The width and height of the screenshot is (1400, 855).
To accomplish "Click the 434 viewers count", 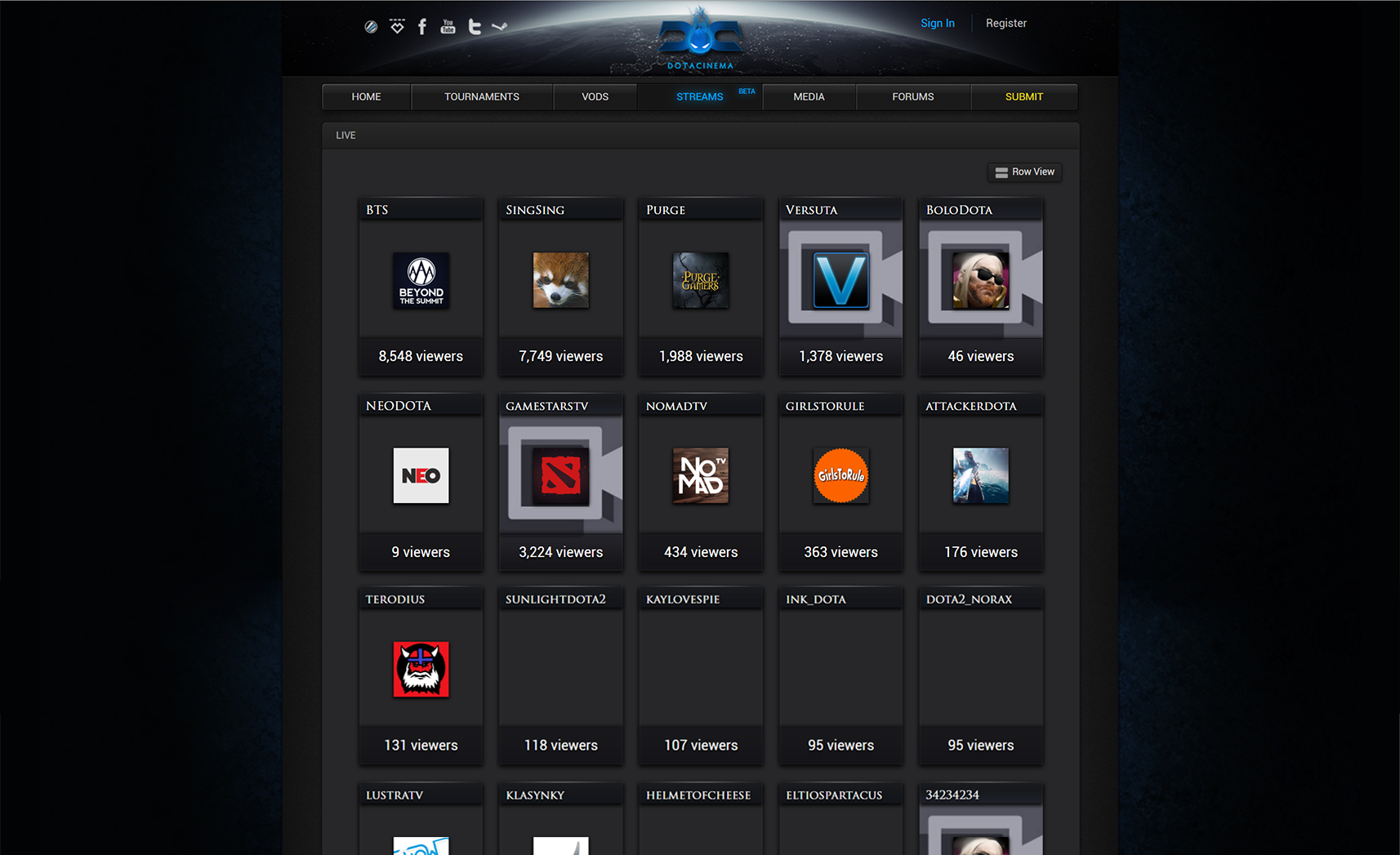I will (701, 552).
